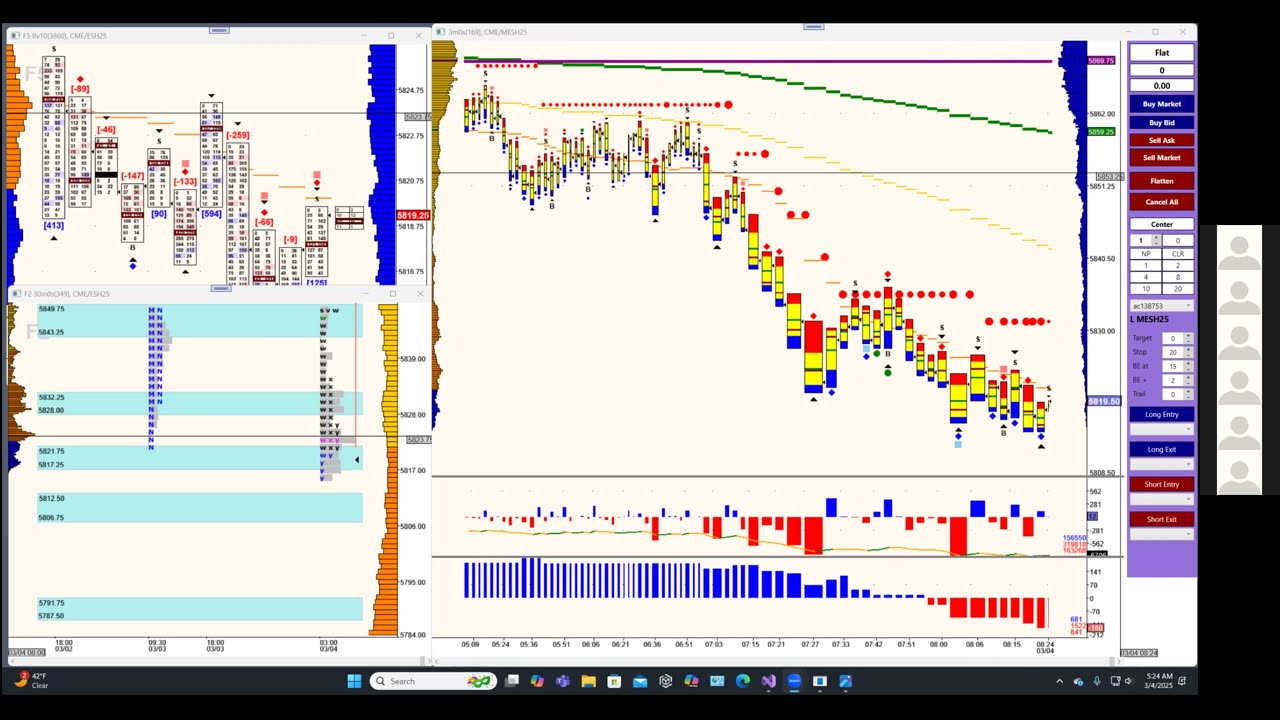Click the Long Exit button
Screen dimensions: 1280x720
[x=1161, y=449]
